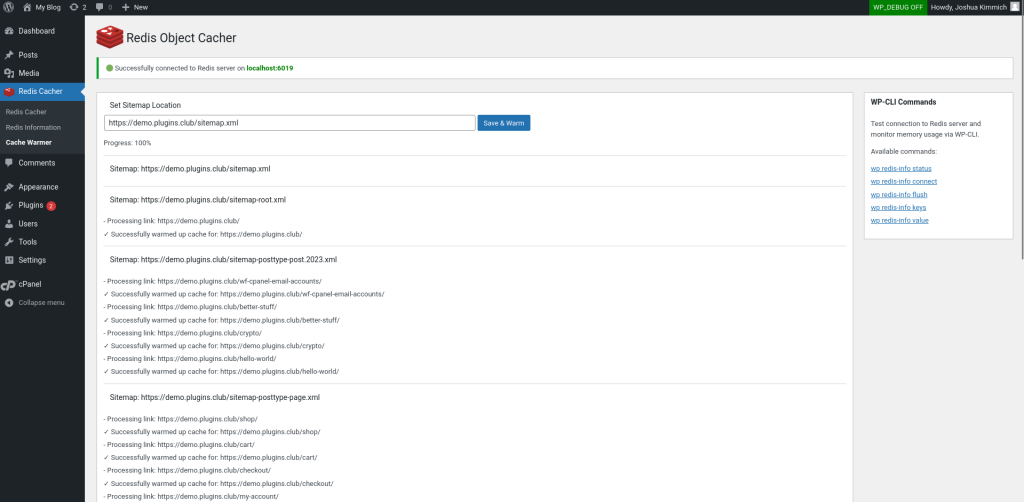Click Successfully warmed up cache for cart line

click(x=210, y=458)
